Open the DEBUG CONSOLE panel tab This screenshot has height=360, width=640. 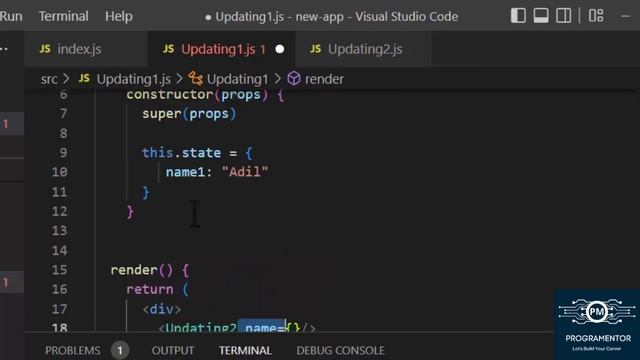pyautogui.click(x=340, y=351)
